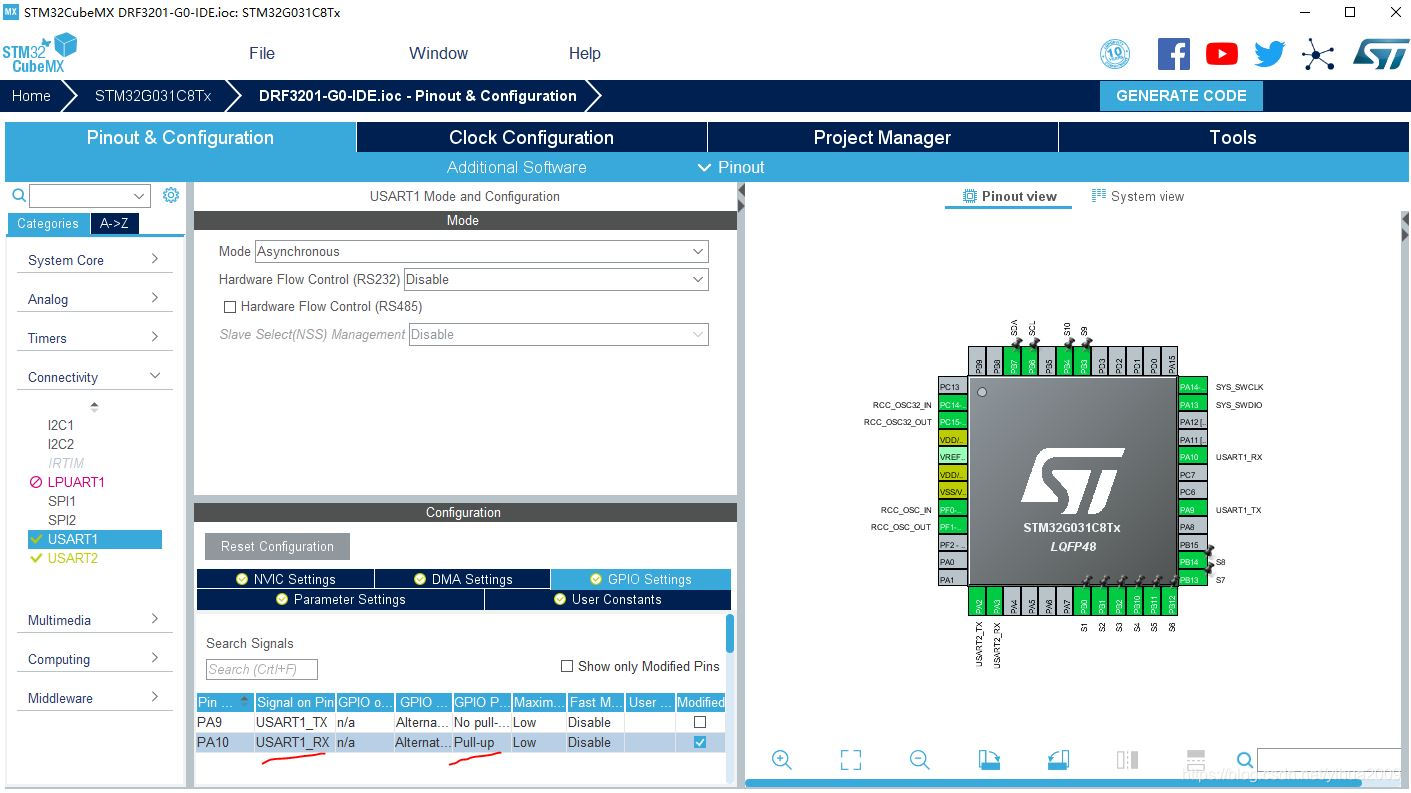Select pin PA0 on the chip
The image size is (1411, 793).
click(x=953, y=562)
